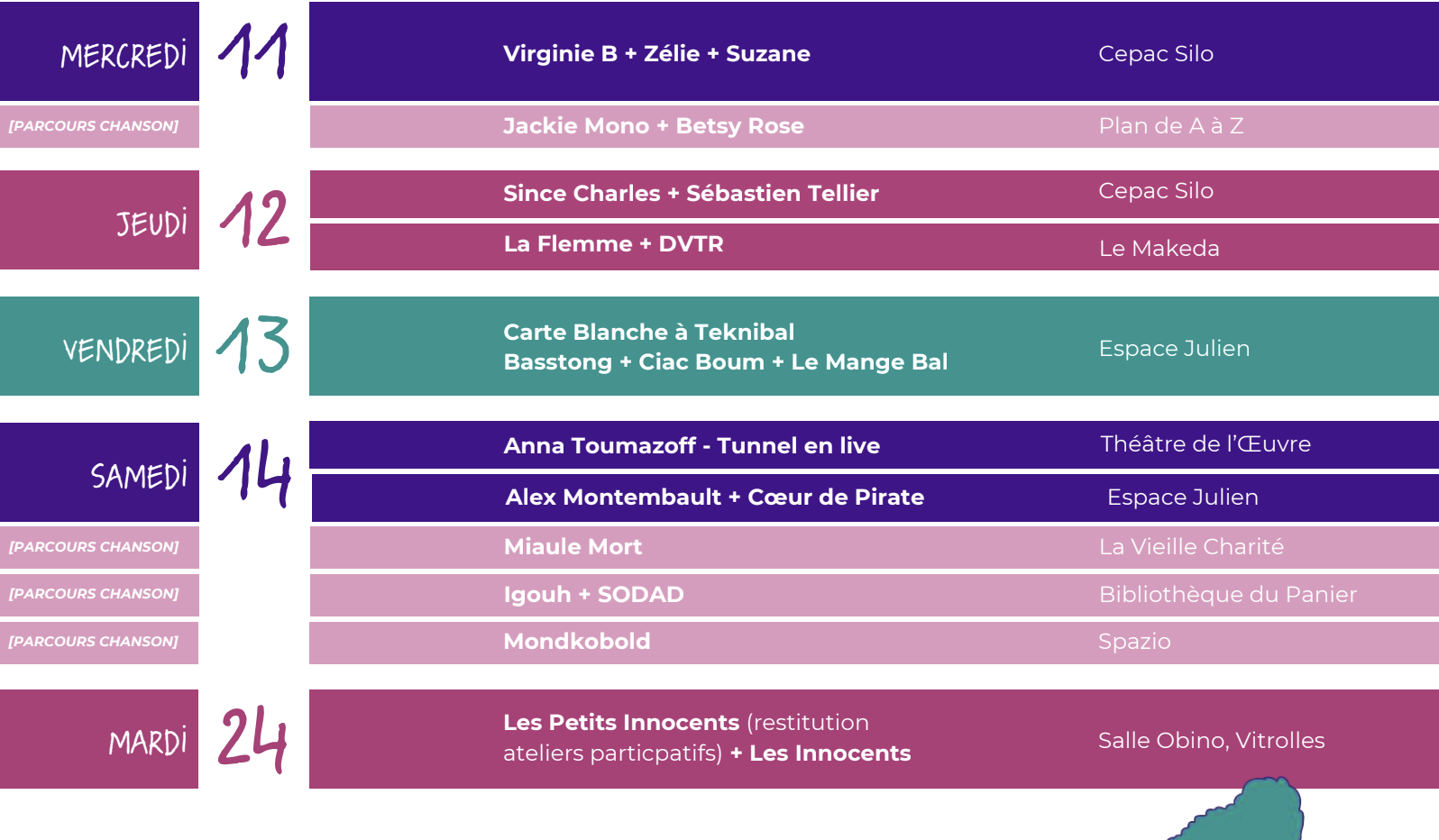This screenshot has height=840, width=1439.
Task: Open Bibliothèque du Panier venue
Action: tap(1227, 595)
